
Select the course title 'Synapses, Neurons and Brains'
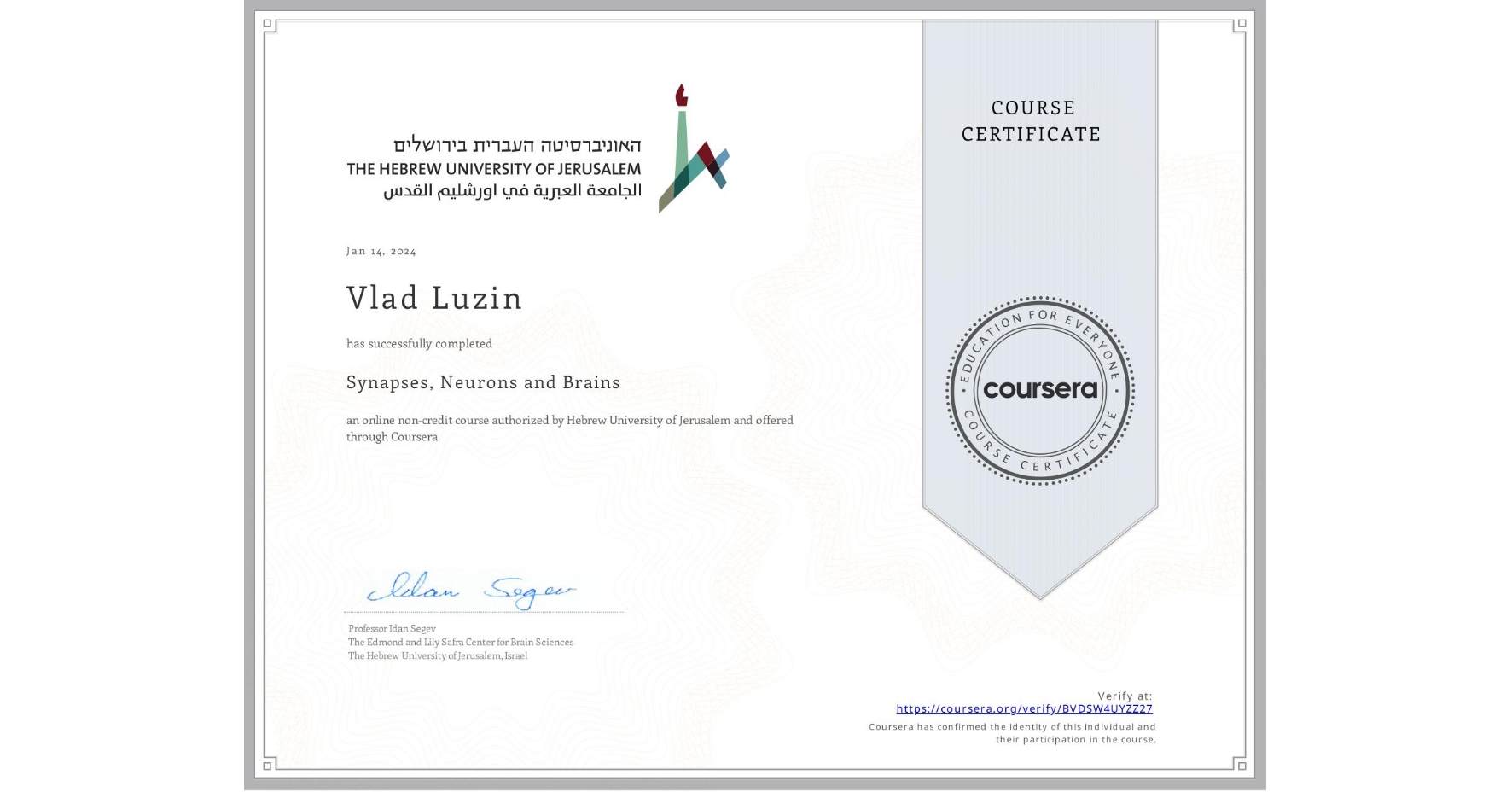pyautogui.click(x=483, y=382)
